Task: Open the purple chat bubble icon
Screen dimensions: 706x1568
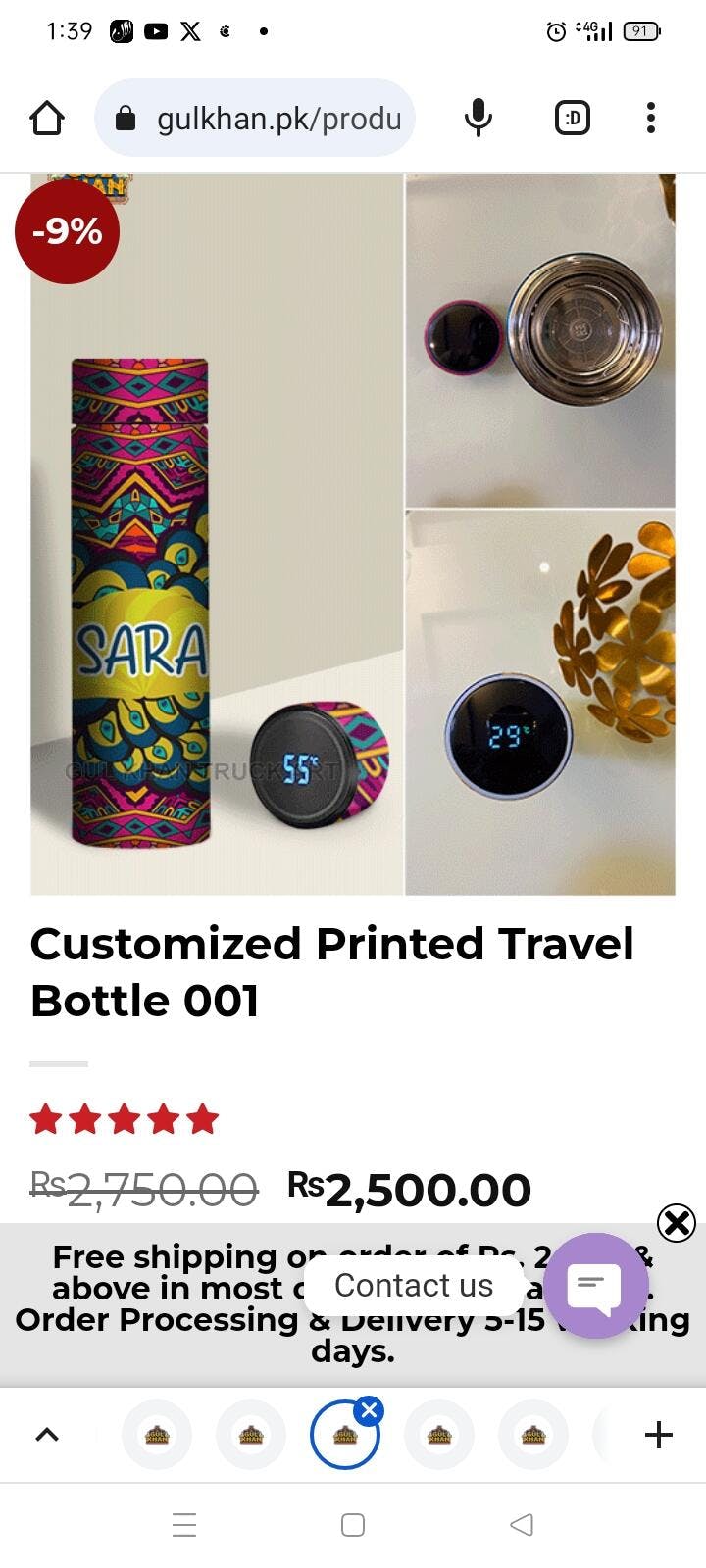Action: (x=596, y=1286)
